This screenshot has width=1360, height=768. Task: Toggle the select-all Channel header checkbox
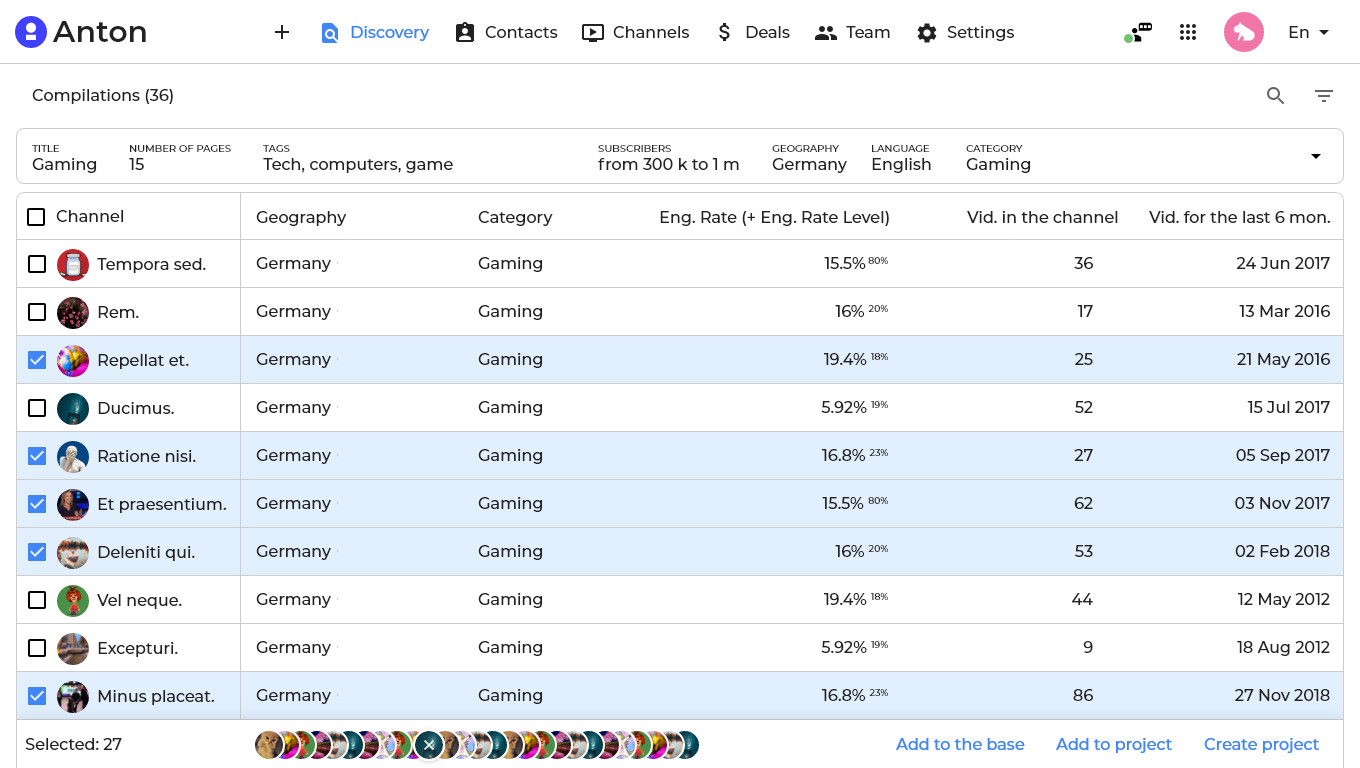click(x=36, y=217)
